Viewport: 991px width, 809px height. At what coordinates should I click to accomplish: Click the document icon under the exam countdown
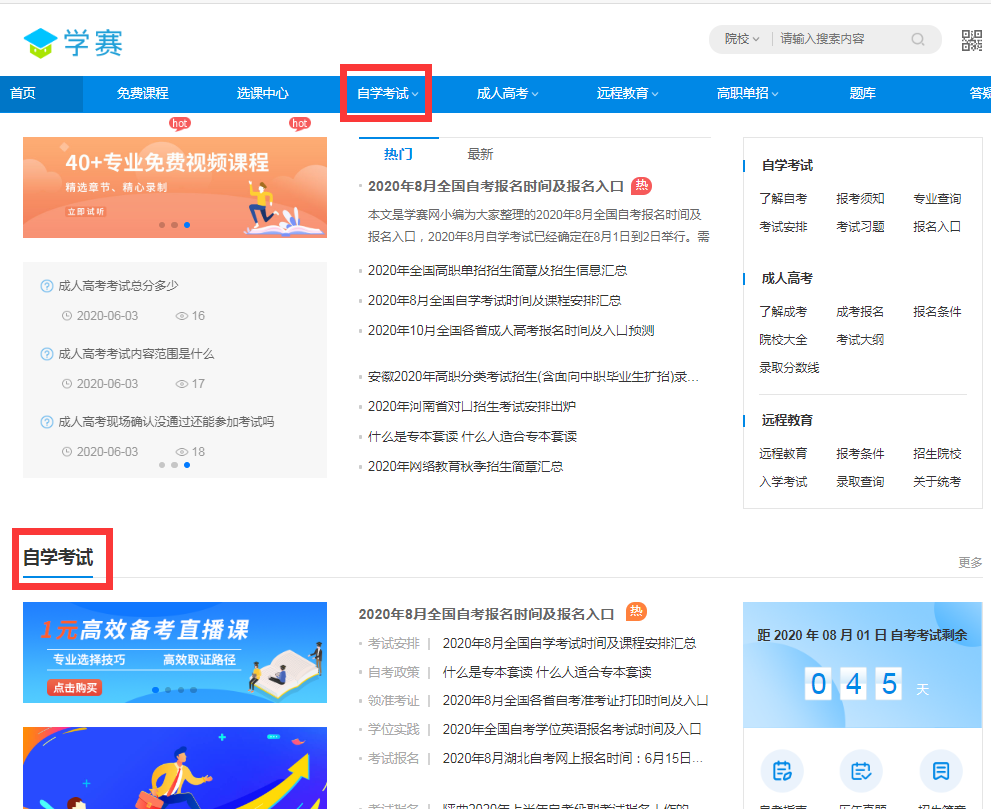pos(940,771)
